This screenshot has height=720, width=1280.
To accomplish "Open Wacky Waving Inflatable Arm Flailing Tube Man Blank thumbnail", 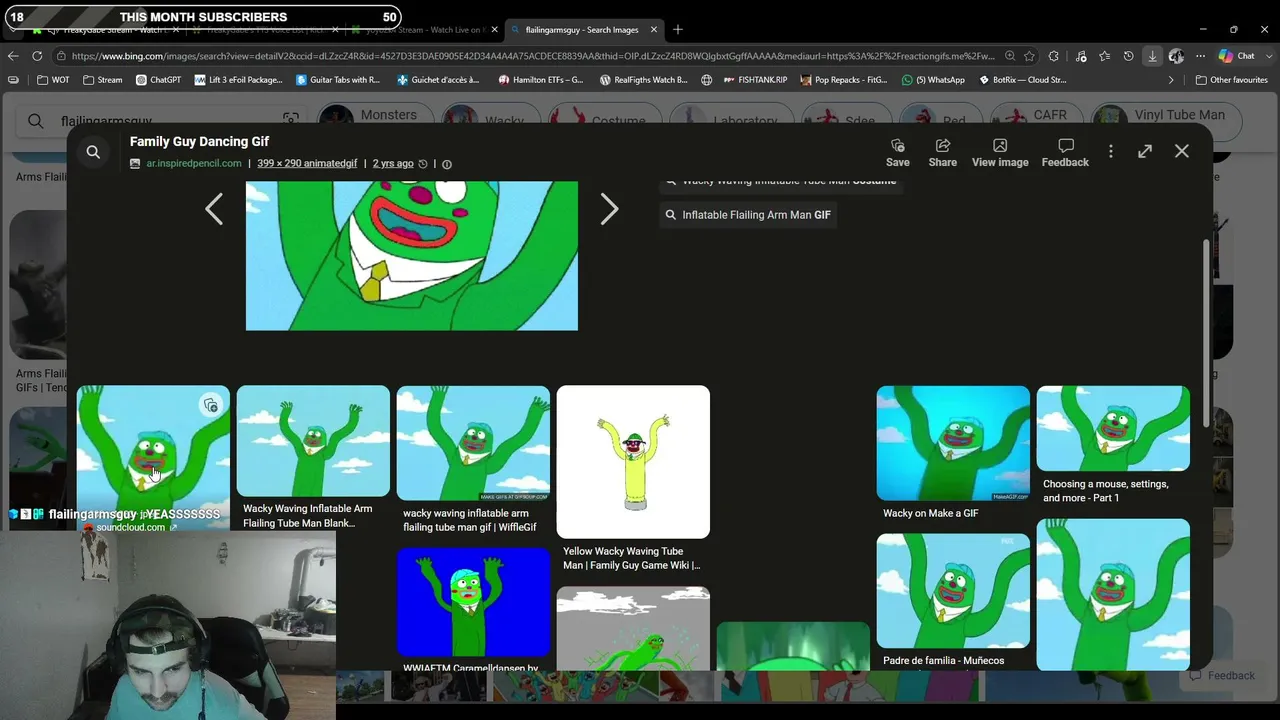I will point(313,441).
